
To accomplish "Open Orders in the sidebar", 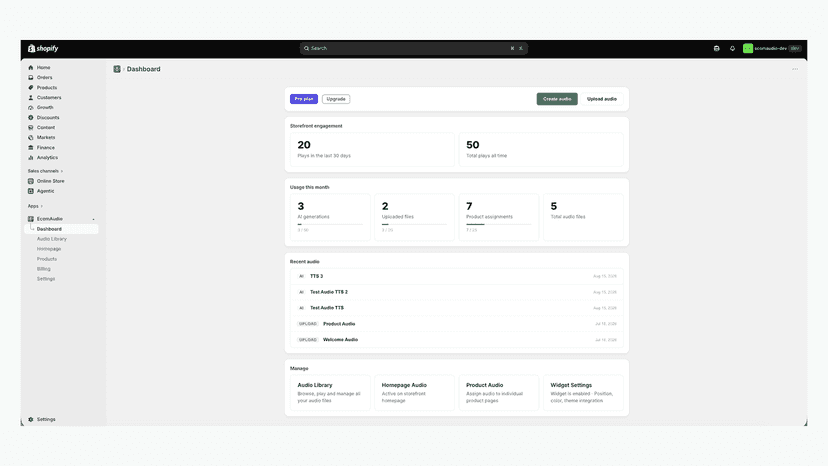I will [44, 78].
